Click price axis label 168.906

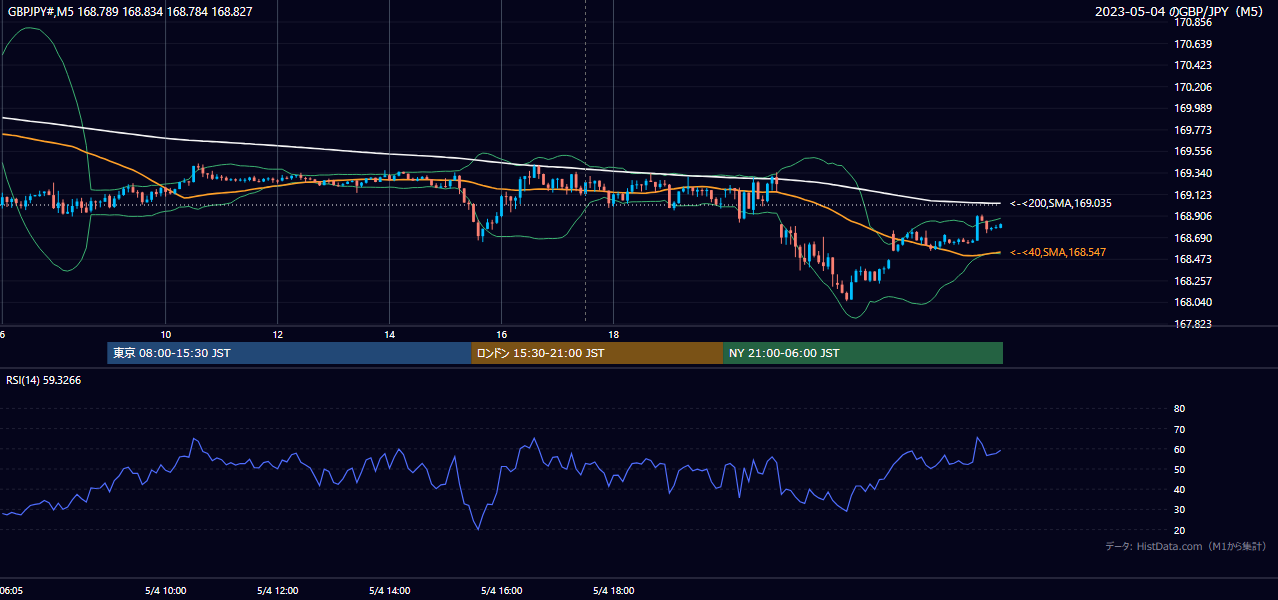click(x=1193, y=216)
